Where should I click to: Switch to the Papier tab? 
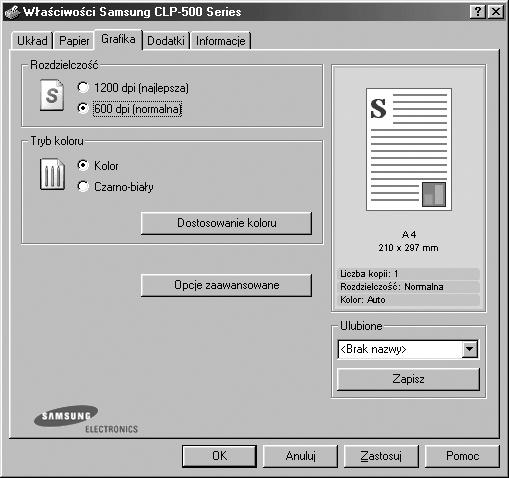74,41
